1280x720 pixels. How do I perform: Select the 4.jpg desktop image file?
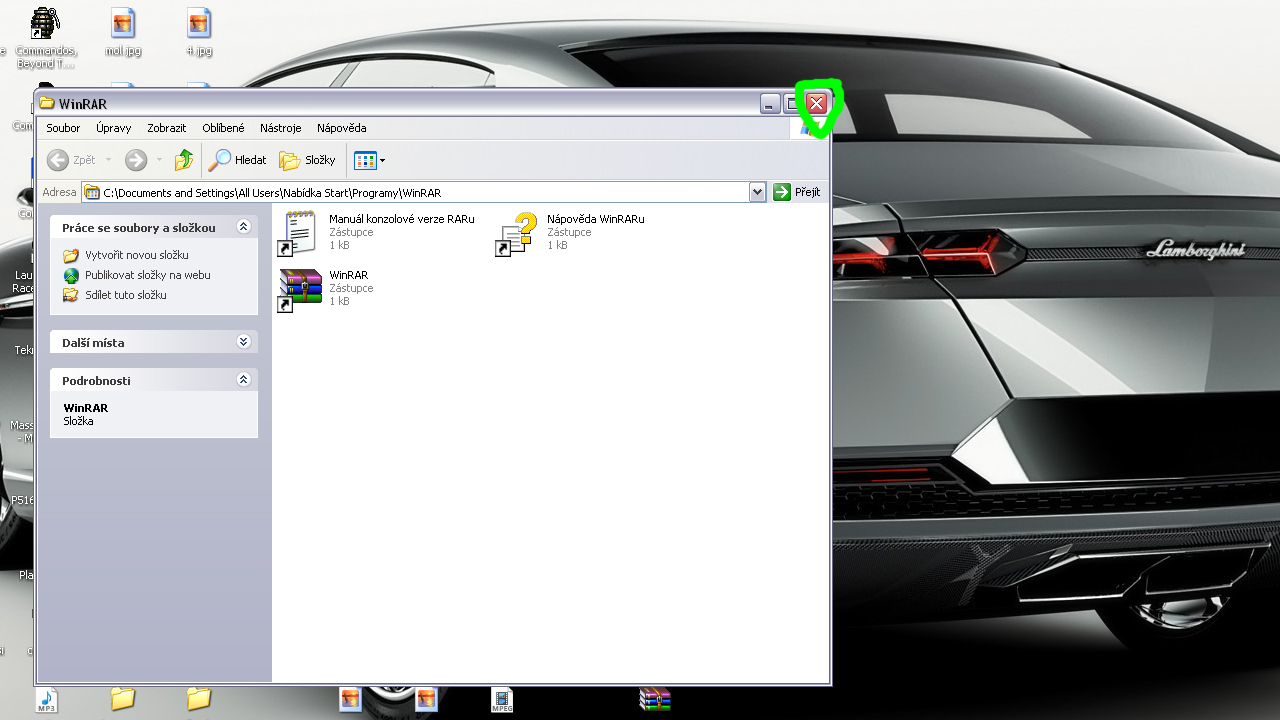[199, 24]
